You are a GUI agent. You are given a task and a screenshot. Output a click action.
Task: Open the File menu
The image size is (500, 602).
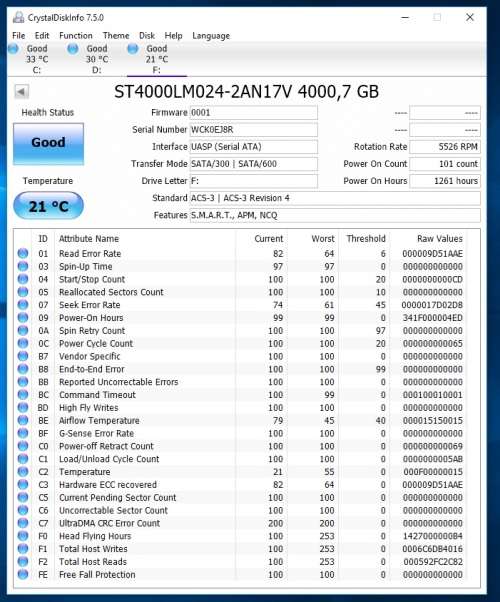18,36
